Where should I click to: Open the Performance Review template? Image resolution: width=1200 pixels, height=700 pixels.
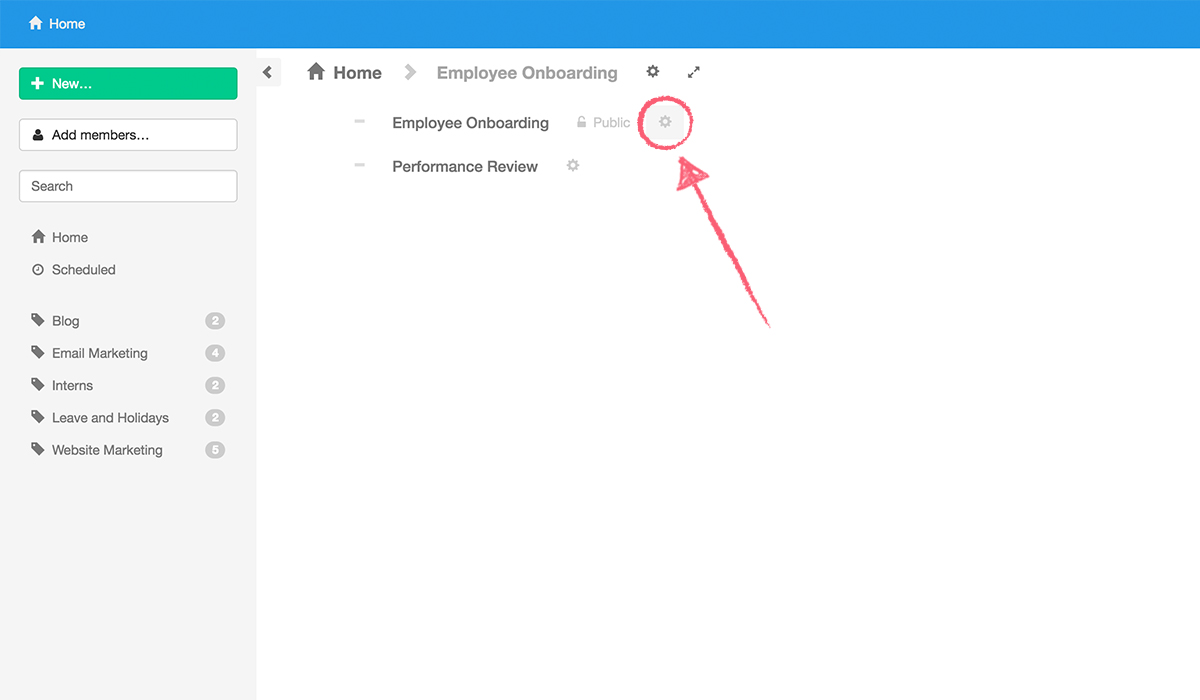pyautogui.click(x=465, y=166)
